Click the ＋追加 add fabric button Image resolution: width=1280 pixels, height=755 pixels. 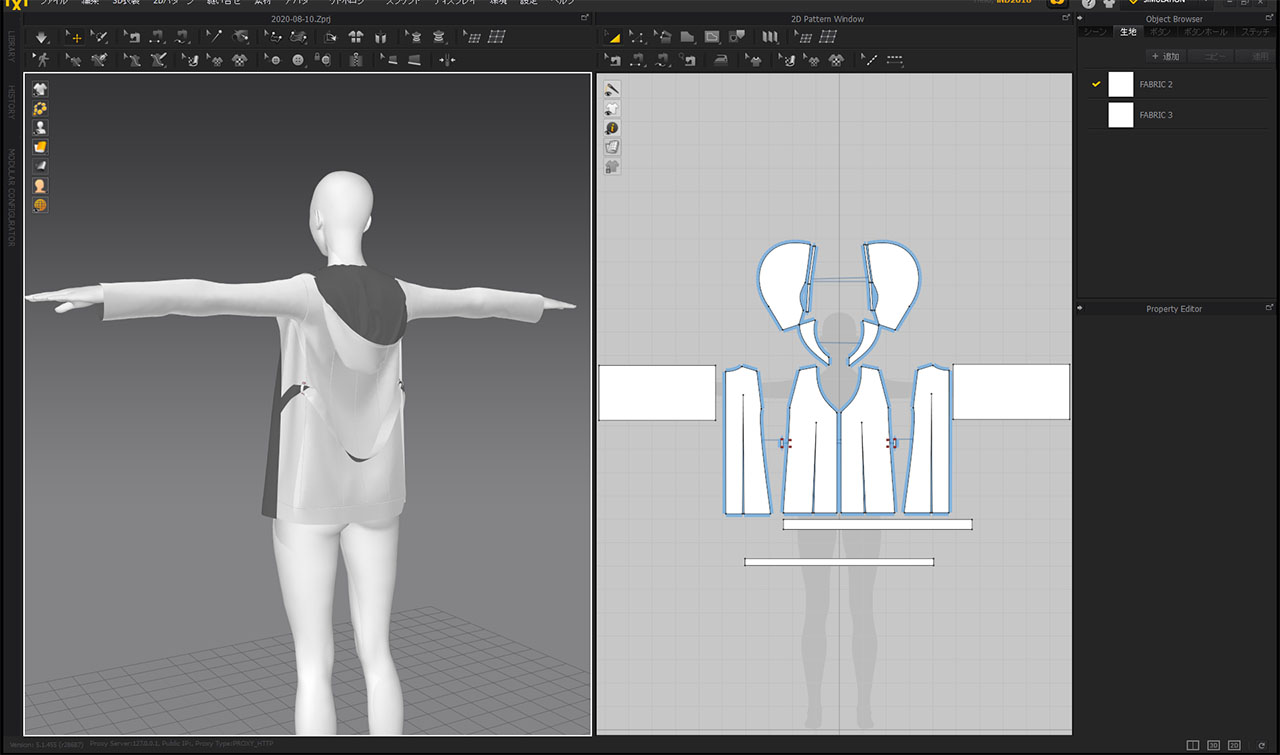(1165, 56)
